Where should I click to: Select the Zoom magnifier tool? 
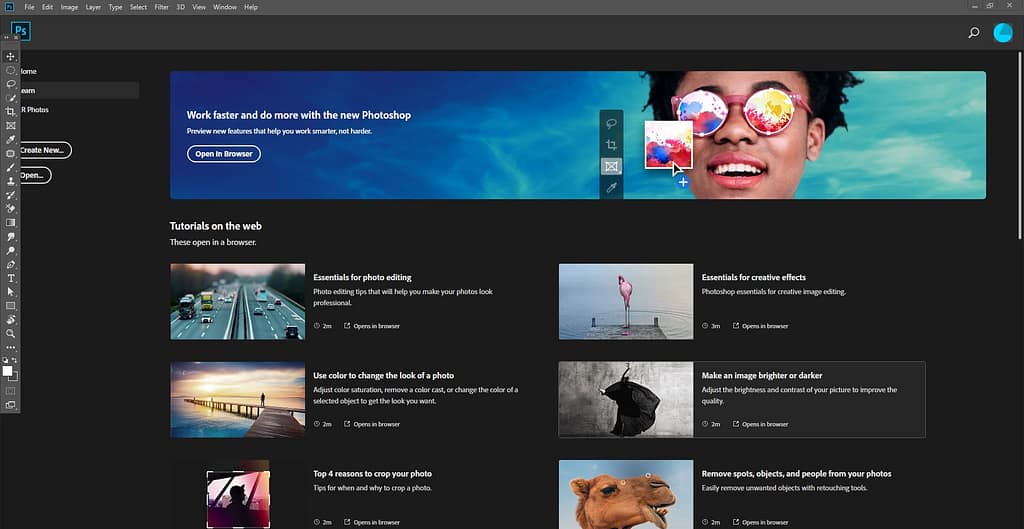(x=10, y=334)
